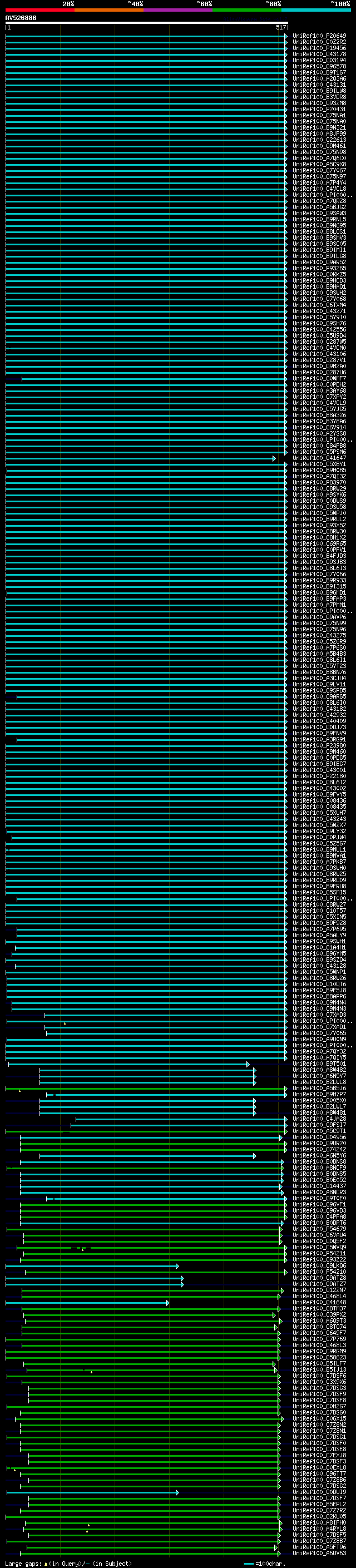The width and height of the screenshot is (356, 1568).
Task: Select label UniRef100_B3VDR8
Action: [x=319, y=97]
